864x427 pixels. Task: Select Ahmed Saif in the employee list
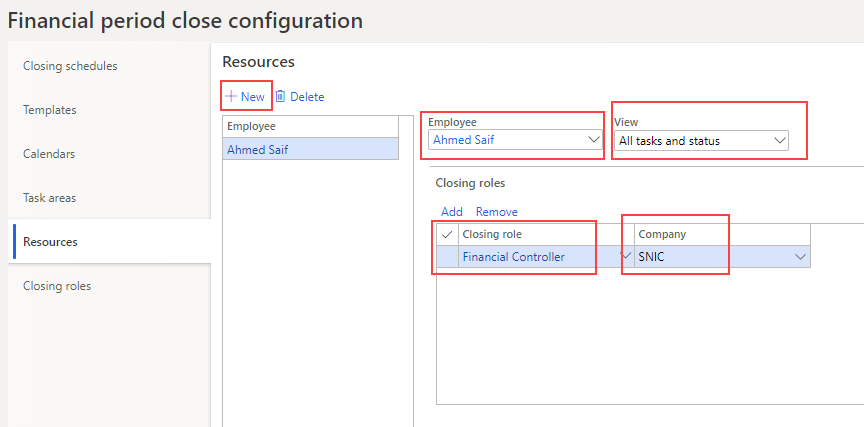256,149
